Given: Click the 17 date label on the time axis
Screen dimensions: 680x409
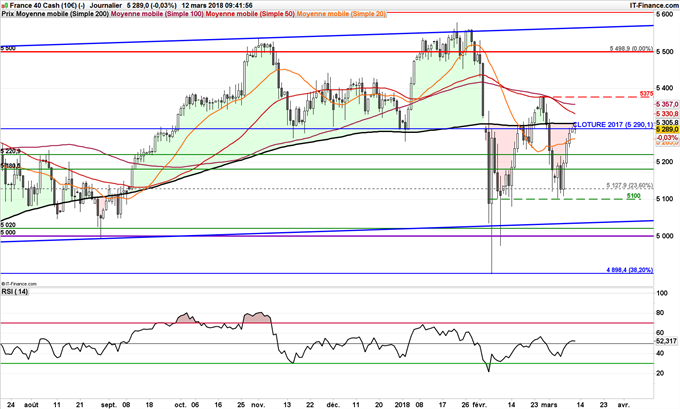Looking at the screenshot, I should pyautogui.click(x=442, y=405).
